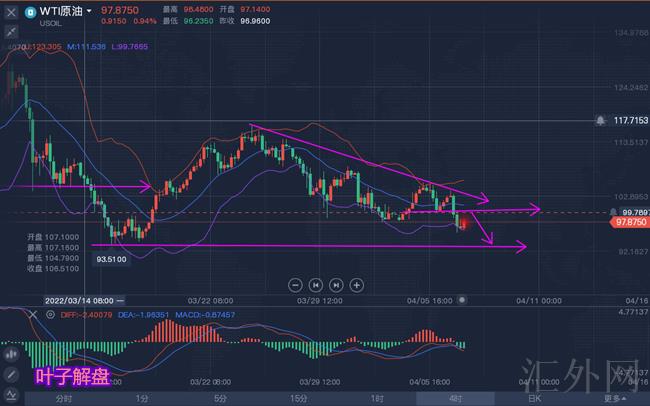
Task: Click the 93.5100 low price label
Action: click(x=111, y=259)
